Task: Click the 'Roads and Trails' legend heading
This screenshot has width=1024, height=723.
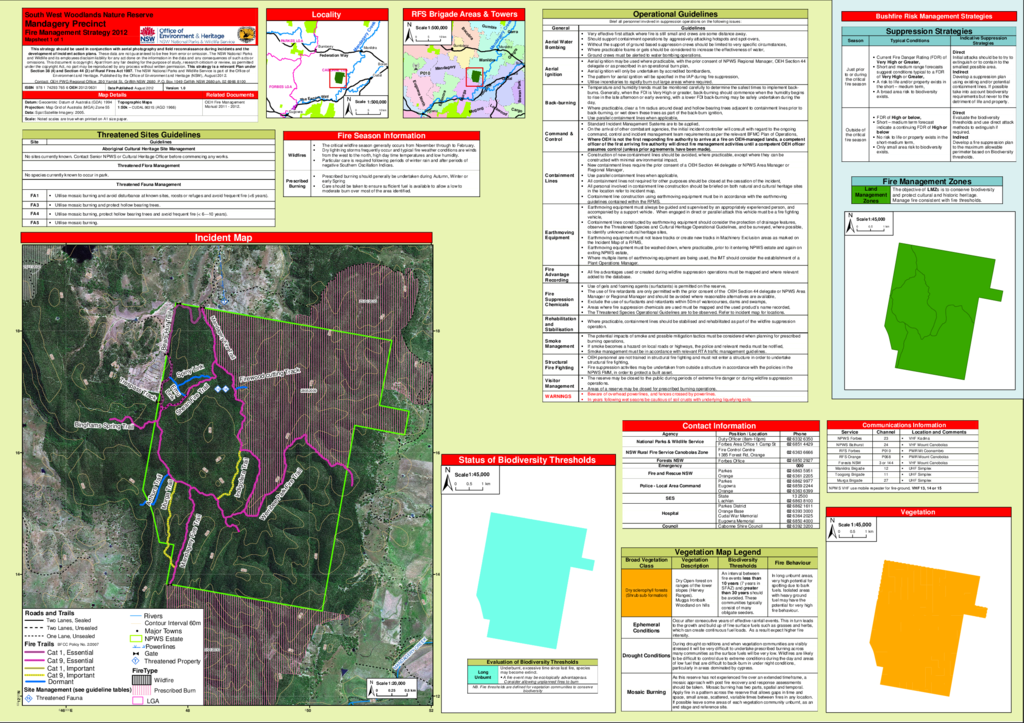Action: pyautogui.click(x=50, y=613)
